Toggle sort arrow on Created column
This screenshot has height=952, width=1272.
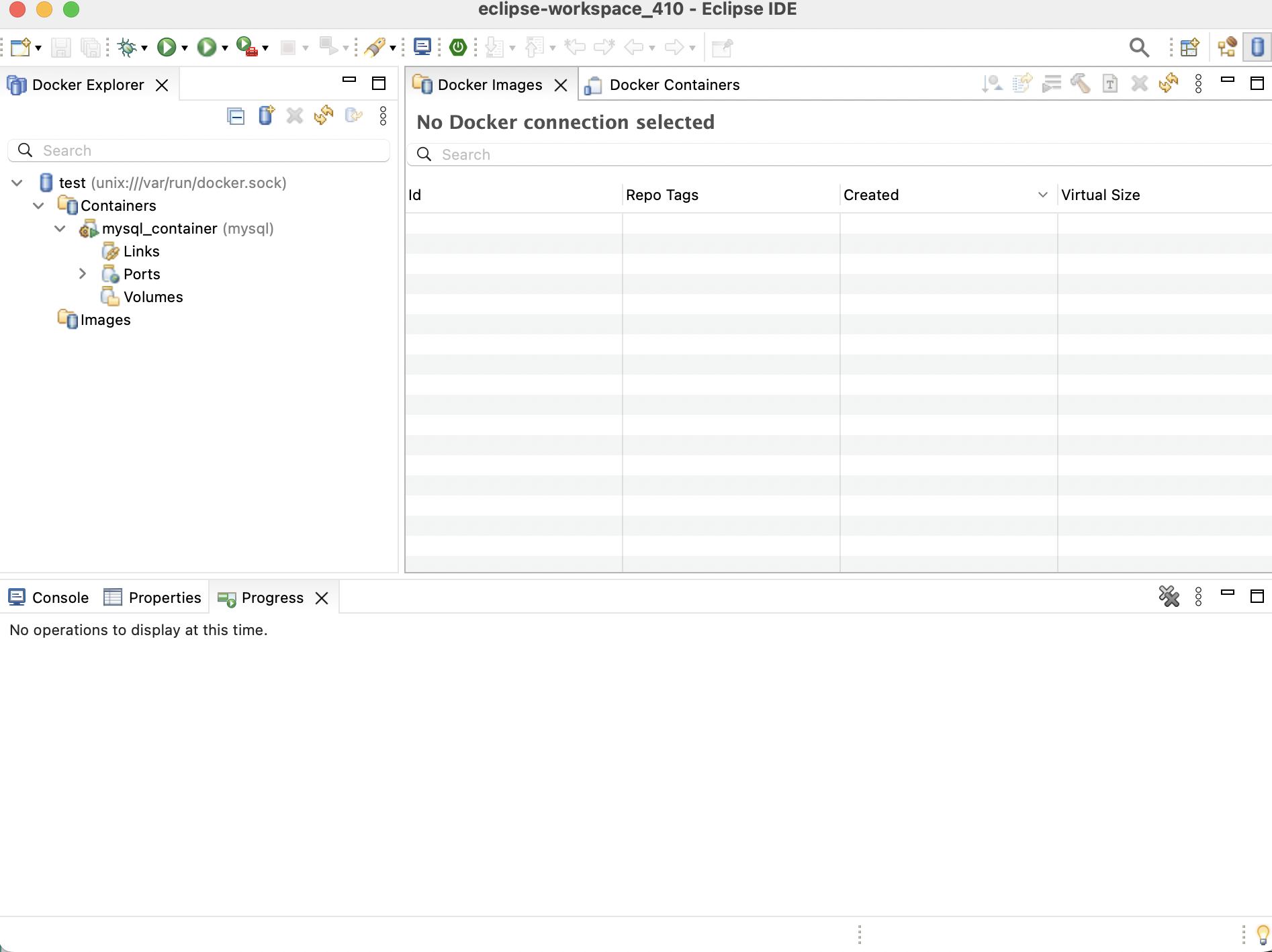[x=1042, y=195]
